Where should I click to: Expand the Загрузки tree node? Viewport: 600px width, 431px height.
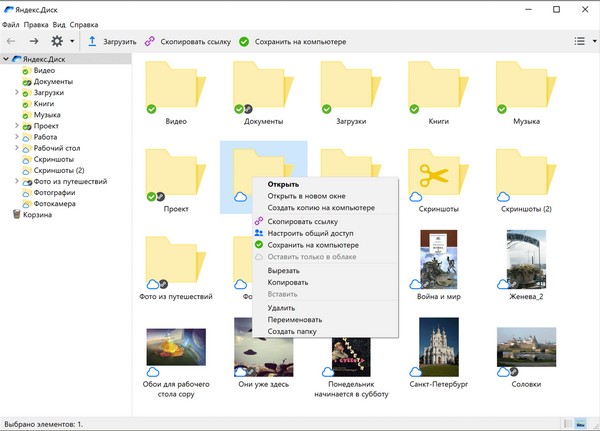point(16,92)
